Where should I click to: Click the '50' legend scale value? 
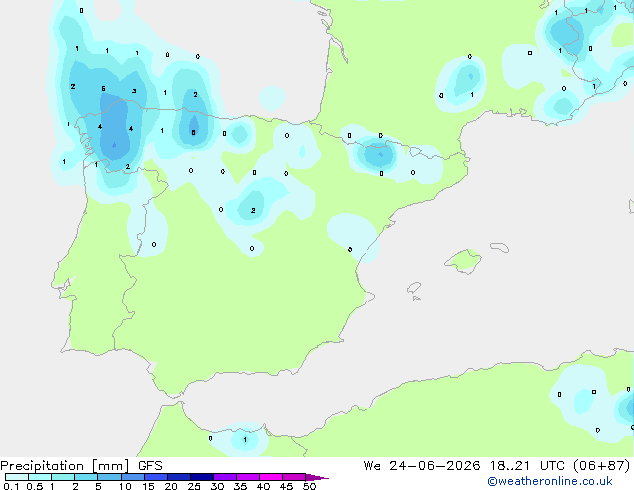[x=309, y=486]
